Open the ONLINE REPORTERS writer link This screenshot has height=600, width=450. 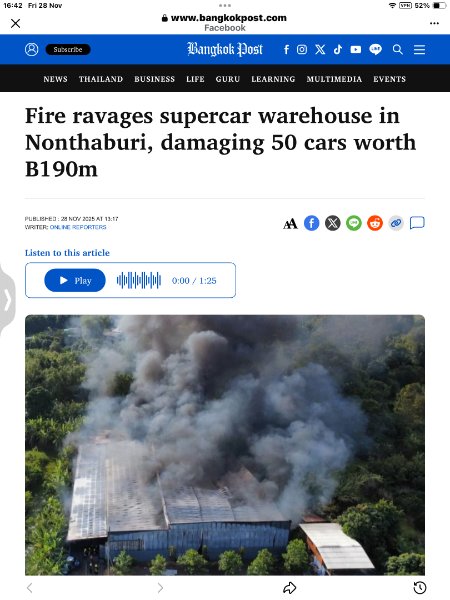[78, 227]
